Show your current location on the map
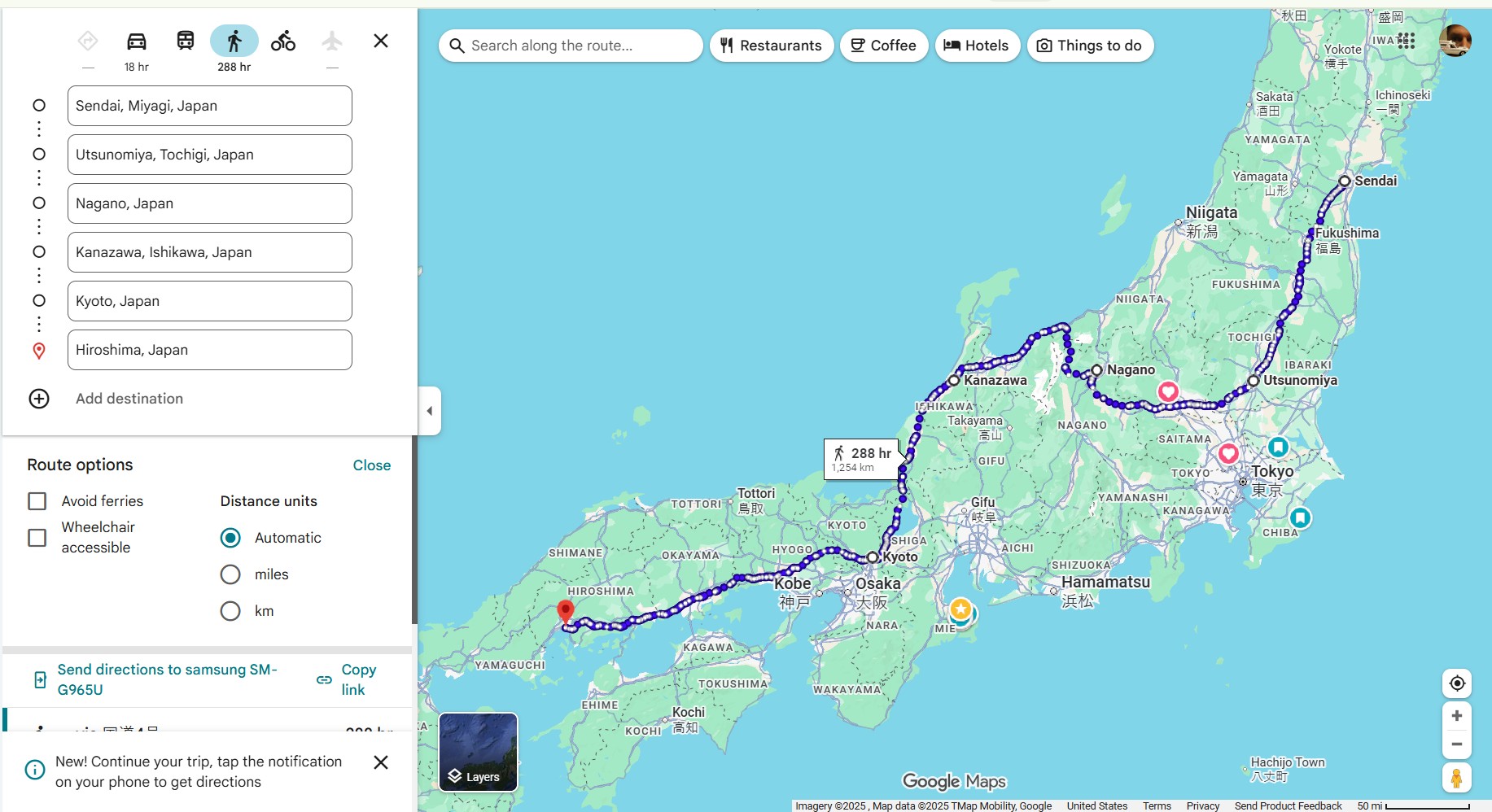Screen dimensions: 1492x812 click(x=1456, y=683)
